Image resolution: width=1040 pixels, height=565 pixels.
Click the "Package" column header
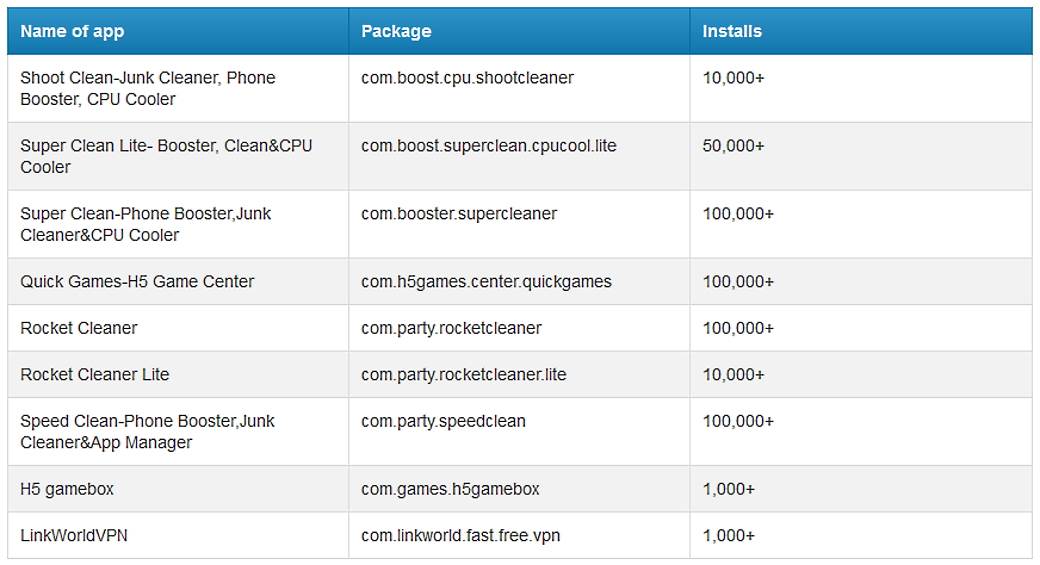point(396,31)
